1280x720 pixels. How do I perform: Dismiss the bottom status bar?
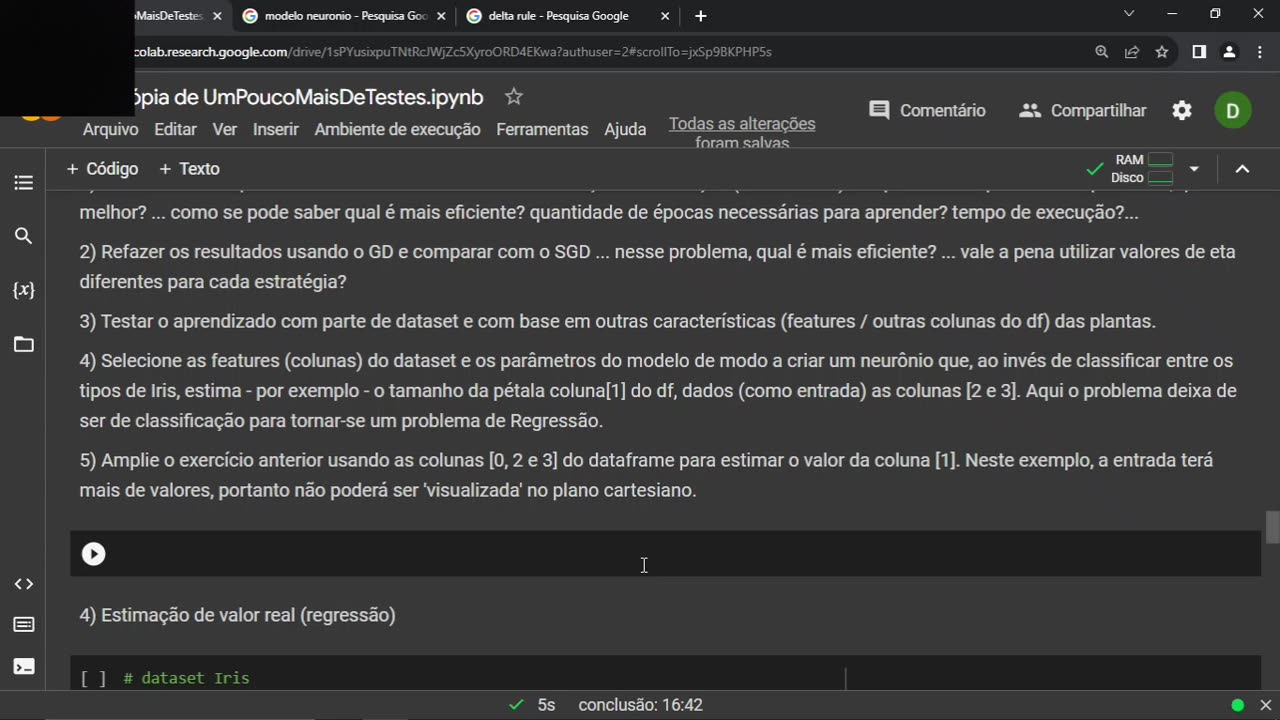tap(1265, 705)
